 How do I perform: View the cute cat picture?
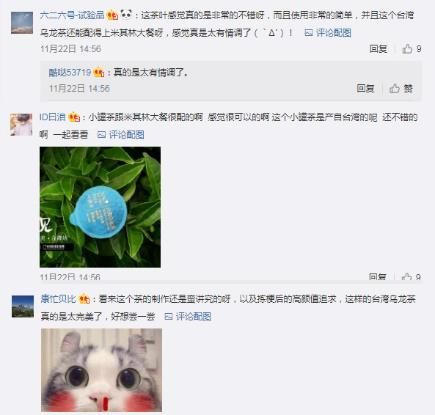pos(102,370)
